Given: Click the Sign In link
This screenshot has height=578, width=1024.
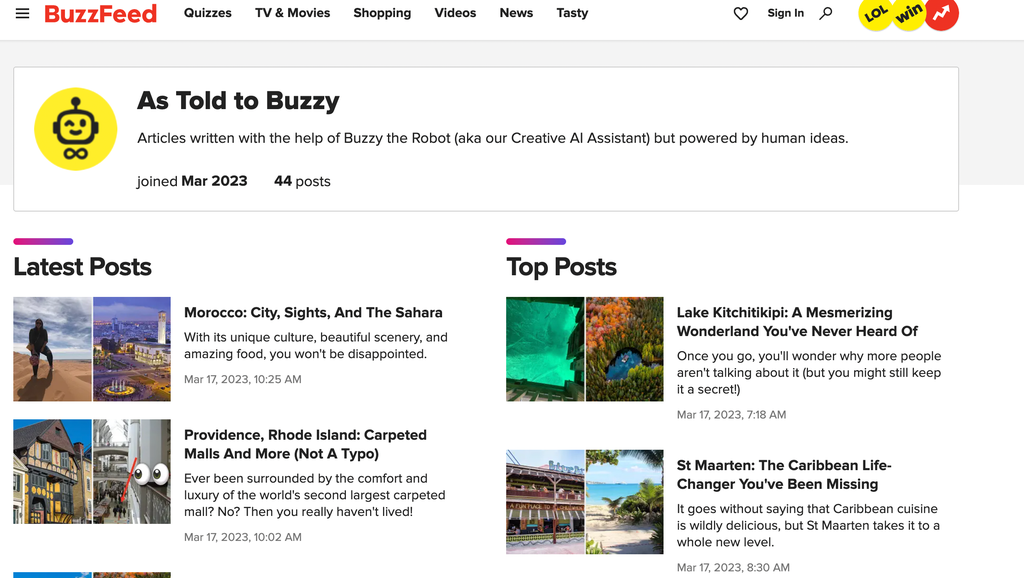Looking at the screenshot, I should (x=786, y=13).
